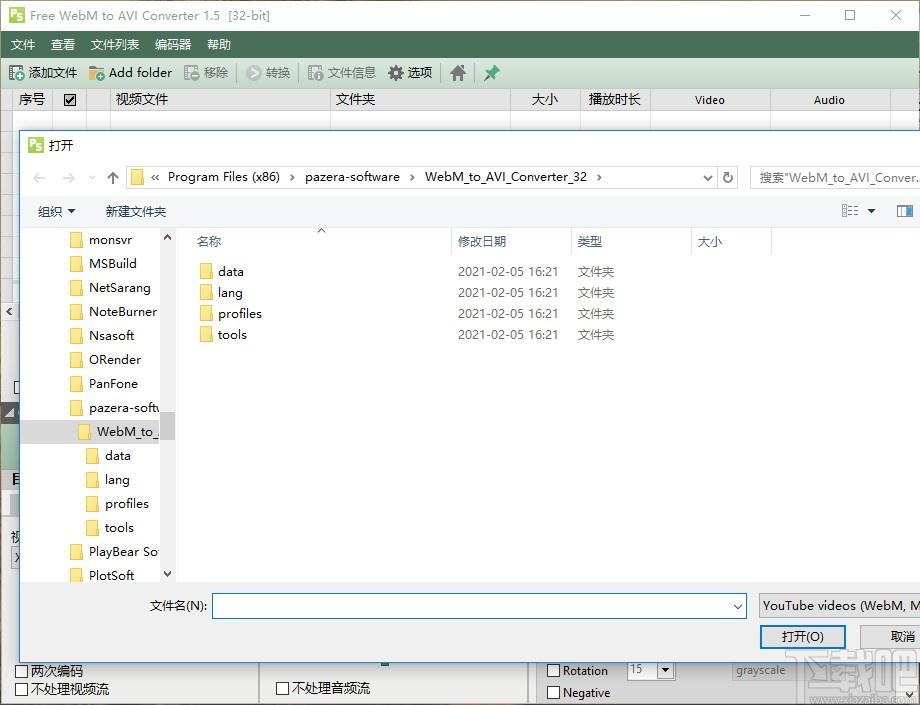Expand the breadcrumb chevron after WebM_to_AVI_Converter_32
Image resolution: width=920 pixels, height=705 pixels.
click(598, 177)
